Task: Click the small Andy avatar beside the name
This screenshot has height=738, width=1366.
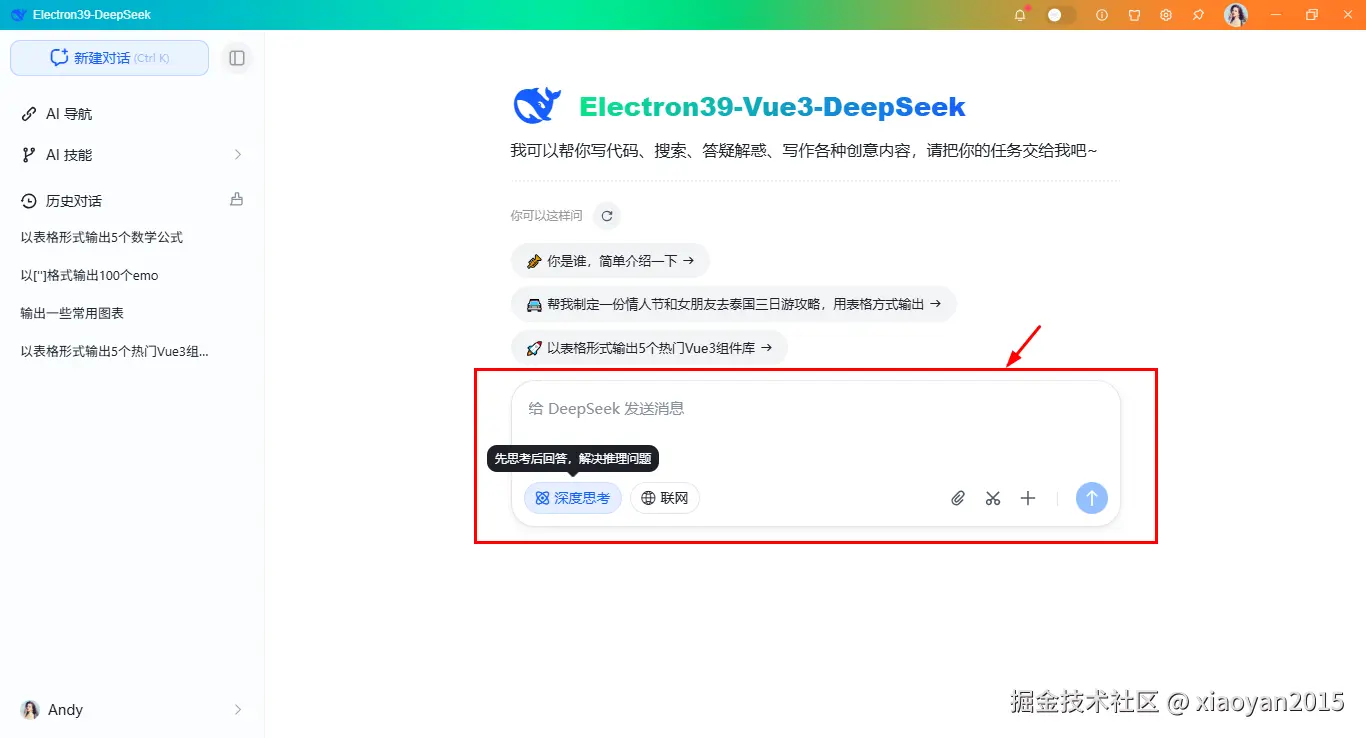Action: click(31, 710)
